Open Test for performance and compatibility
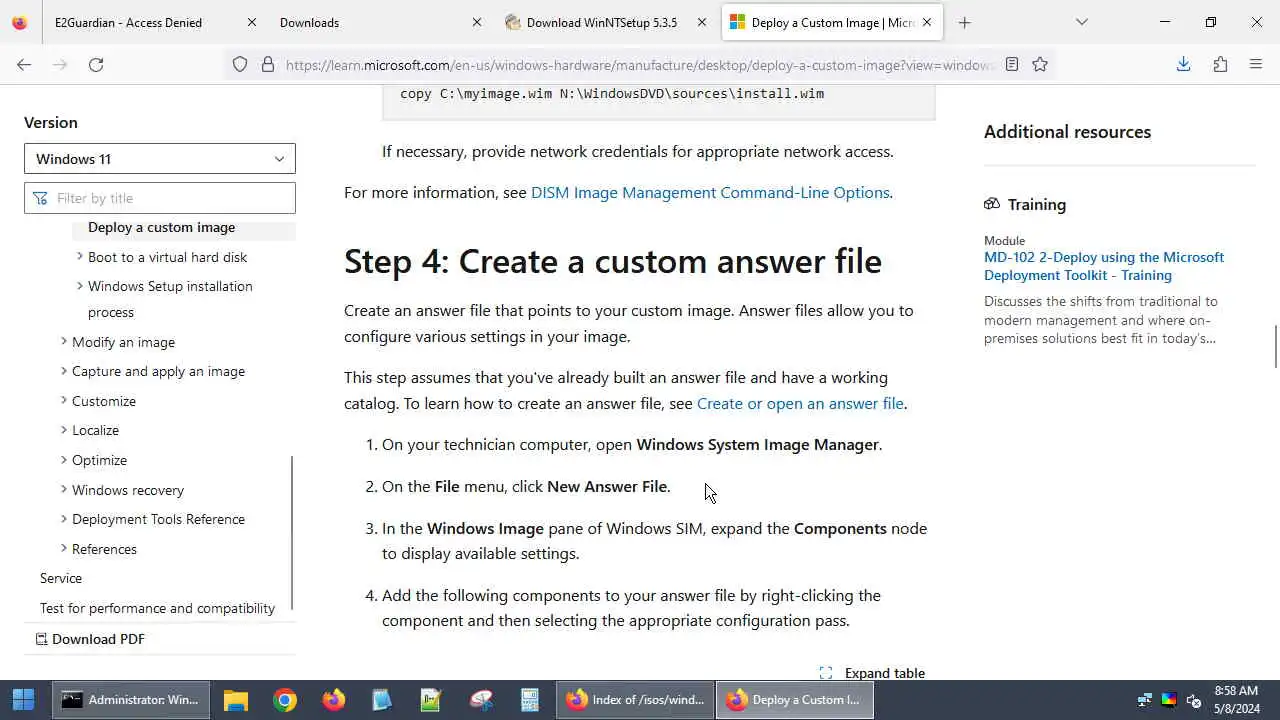Screen dimensions: 1280x720 157,608
